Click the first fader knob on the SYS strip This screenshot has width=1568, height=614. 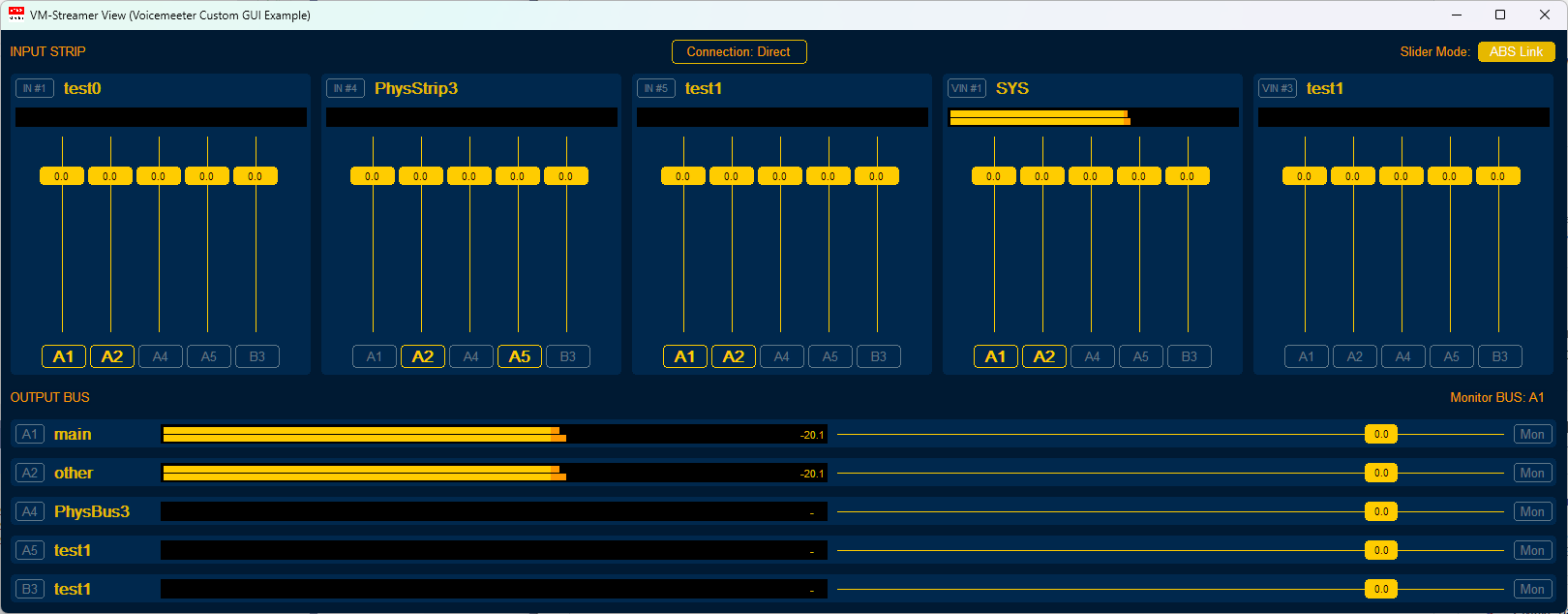point(994,176)
